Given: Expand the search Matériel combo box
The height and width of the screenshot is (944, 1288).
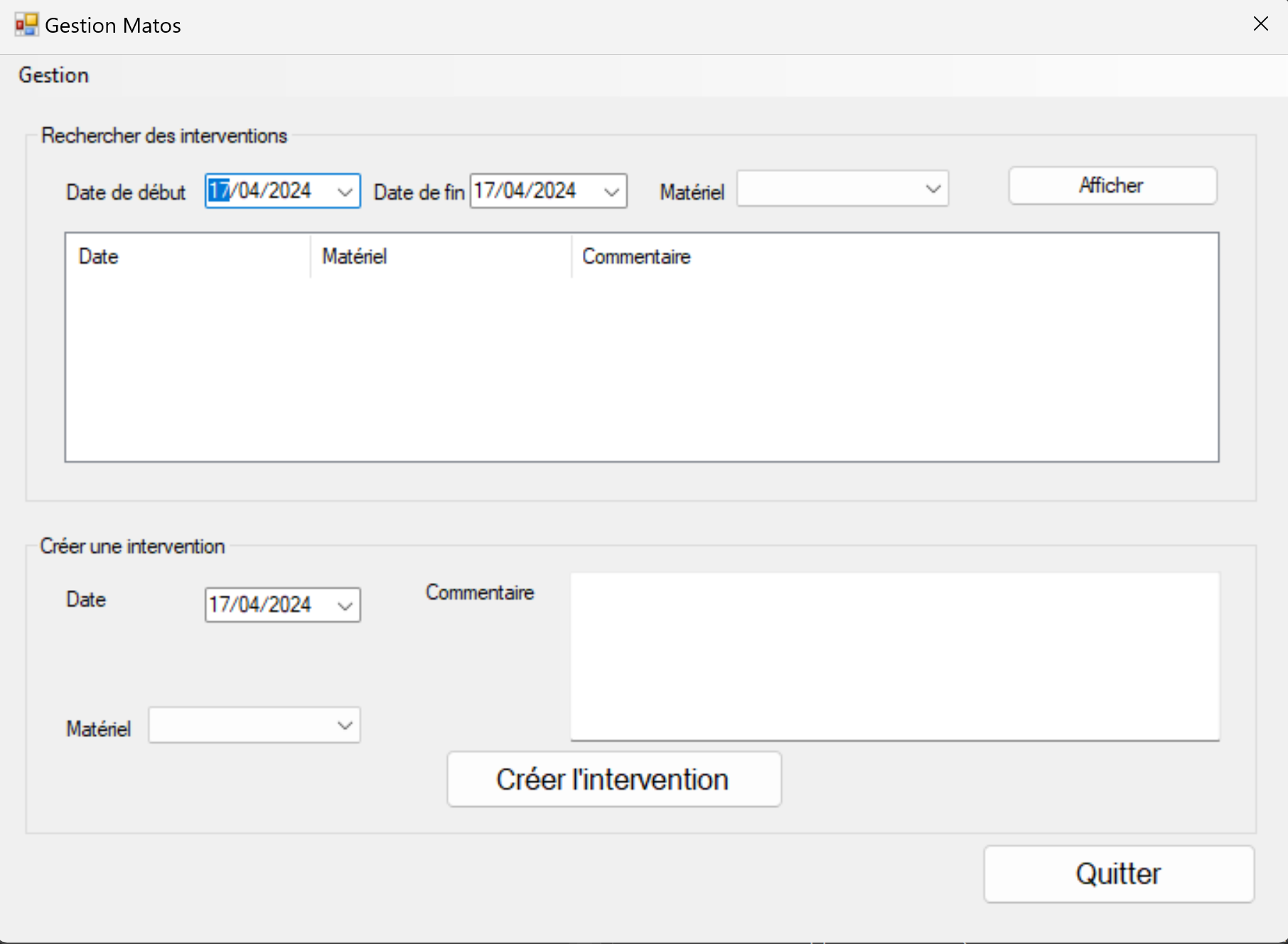Looking at the screenshot, I should 933,189.
